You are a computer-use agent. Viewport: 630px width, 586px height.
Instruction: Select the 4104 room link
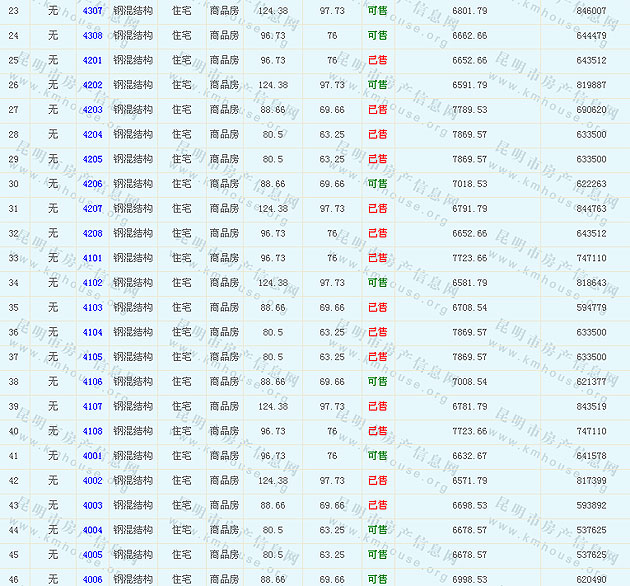92,332
